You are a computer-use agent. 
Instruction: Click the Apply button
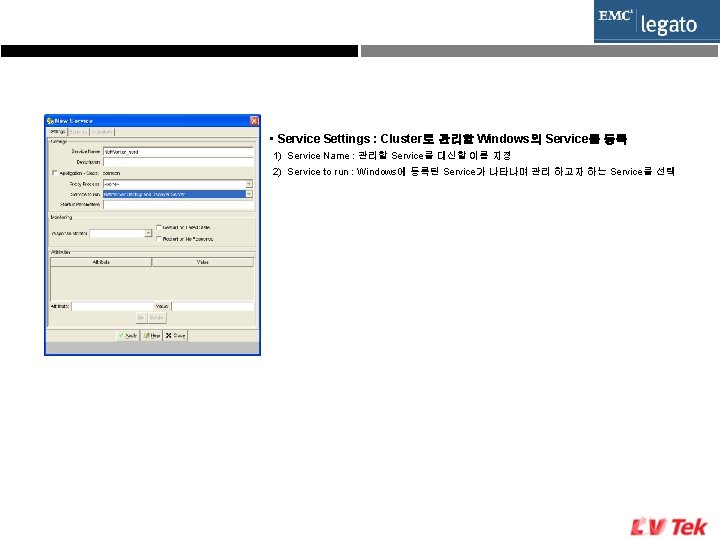(128, 336)
